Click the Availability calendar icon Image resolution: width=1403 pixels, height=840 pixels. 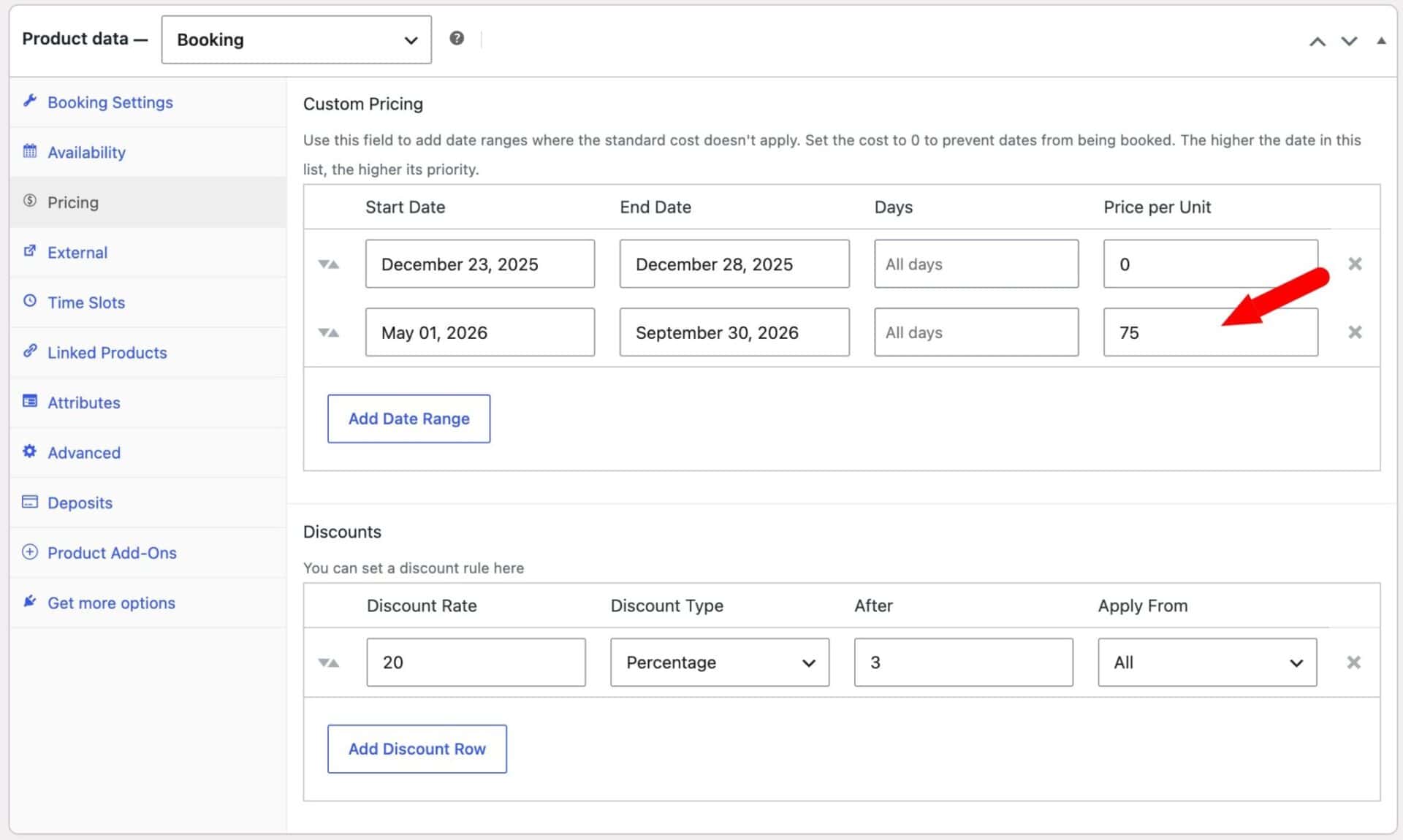[29, 151]
